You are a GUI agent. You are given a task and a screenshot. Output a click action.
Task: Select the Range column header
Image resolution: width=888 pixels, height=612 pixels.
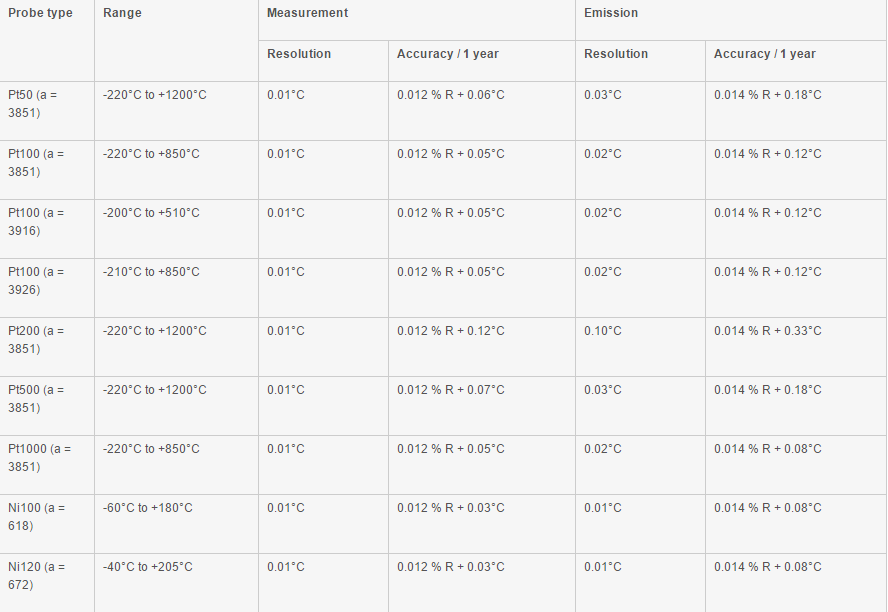click(x=122, y=13)
